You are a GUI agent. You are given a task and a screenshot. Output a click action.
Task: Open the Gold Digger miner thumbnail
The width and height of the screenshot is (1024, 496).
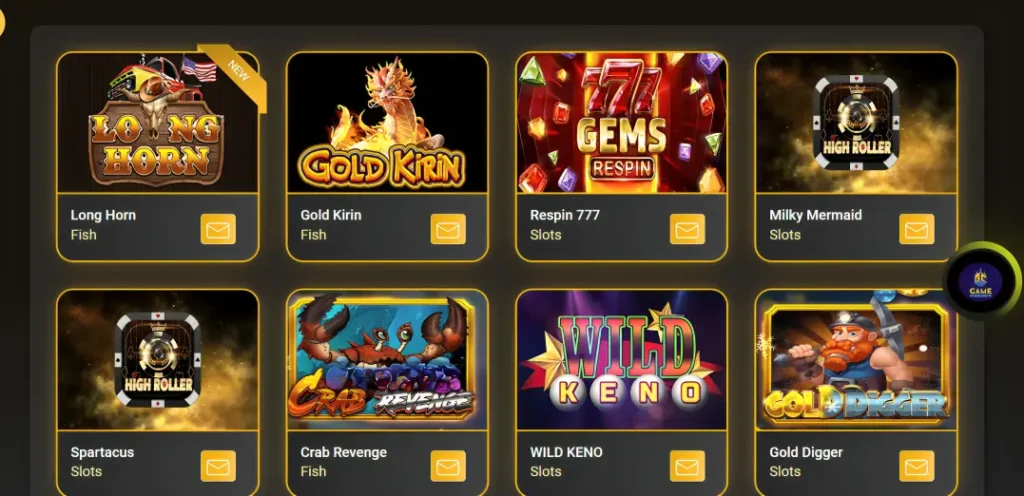856,360
